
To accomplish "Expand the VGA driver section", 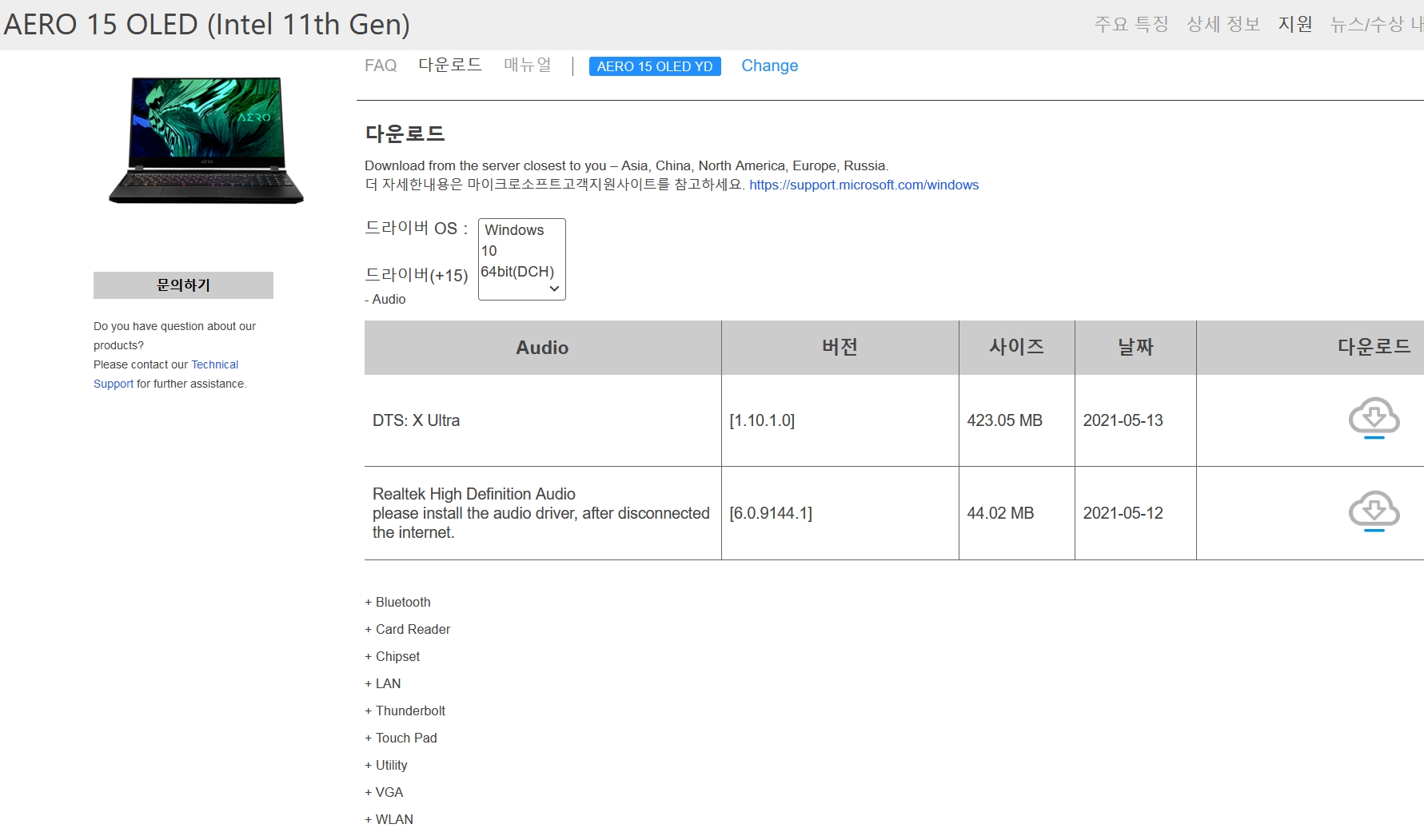I will [x=384, y=792].
